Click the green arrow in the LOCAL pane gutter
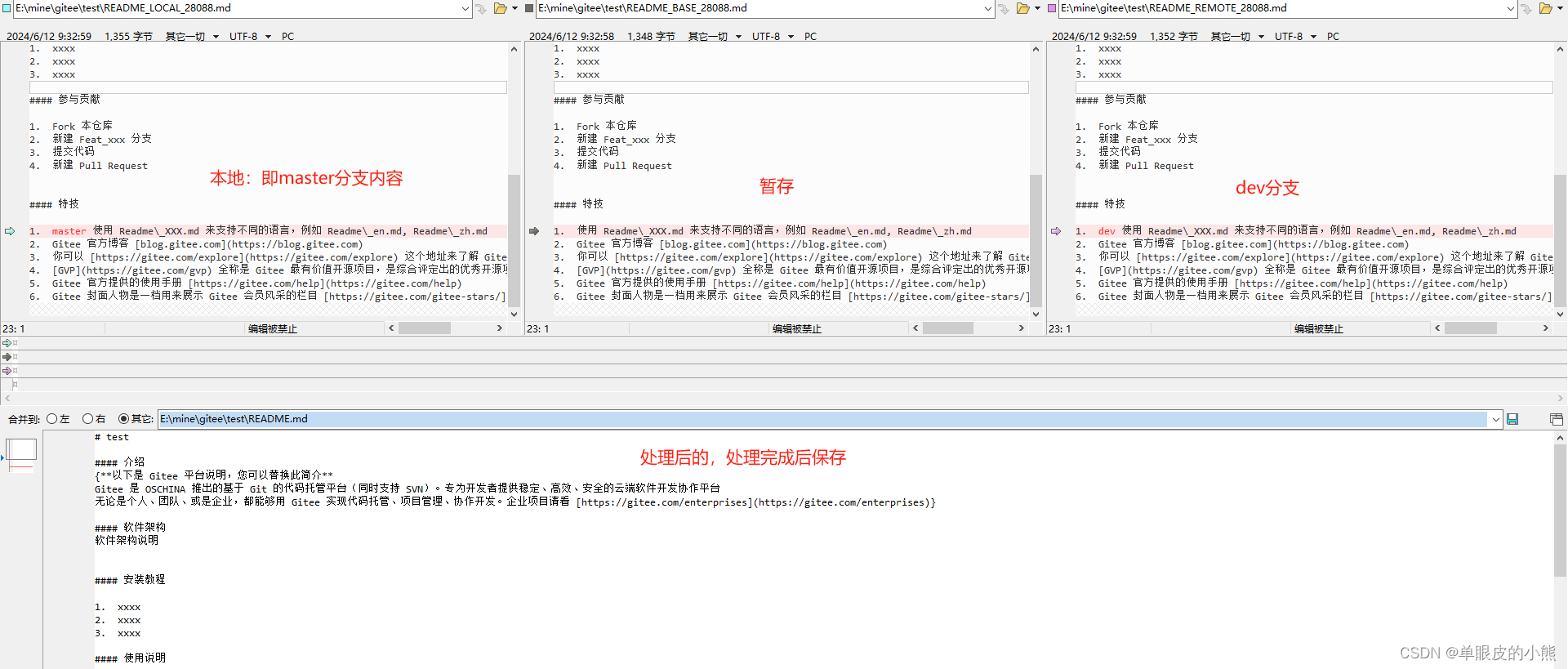The image size is (1568, 669). click(x=10, y=231)
